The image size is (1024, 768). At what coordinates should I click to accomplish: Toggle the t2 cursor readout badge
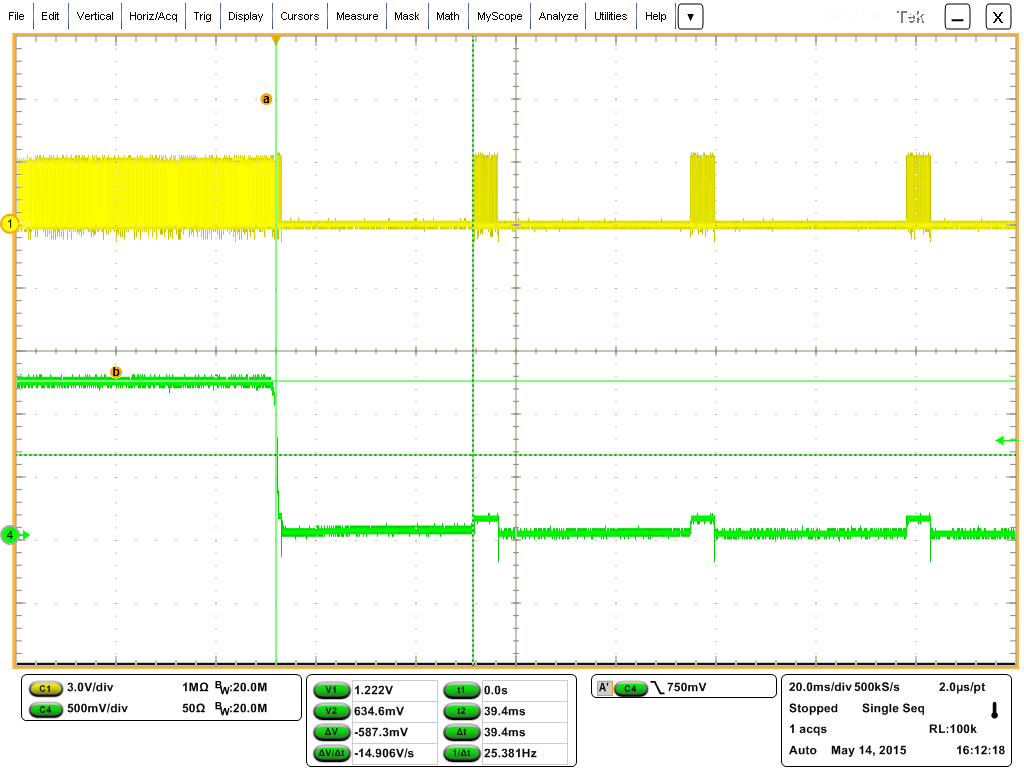tap(461, 710)
